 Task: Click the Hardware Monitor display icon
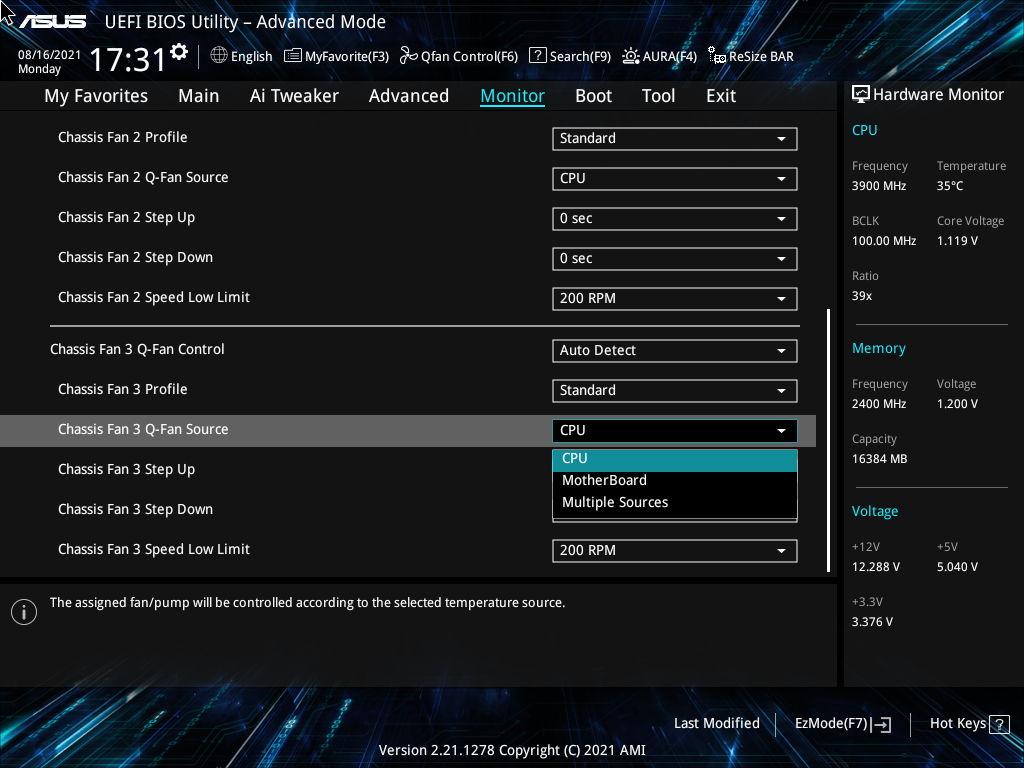click(x=861, y=95)
